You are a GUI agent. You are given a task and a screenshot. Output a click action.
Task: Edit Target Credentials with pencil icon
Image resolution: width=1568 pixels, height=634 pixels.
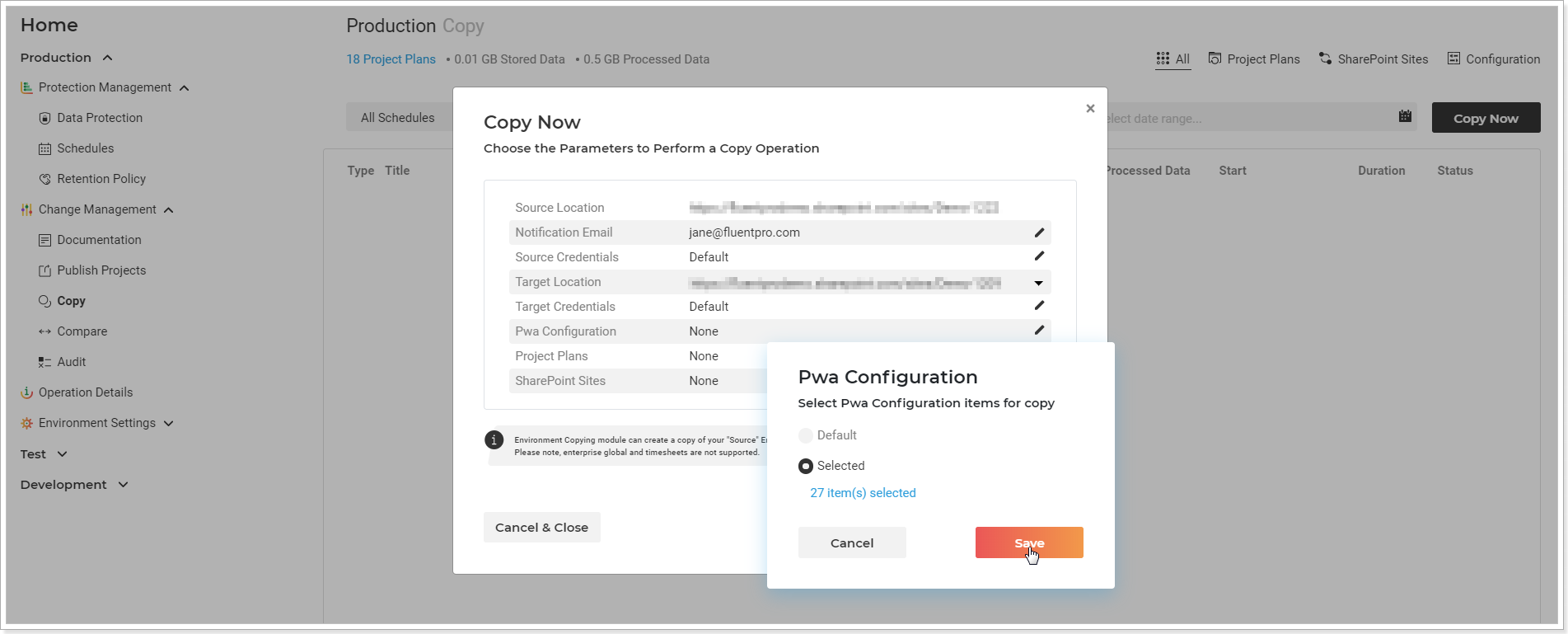click(1039, 306)
